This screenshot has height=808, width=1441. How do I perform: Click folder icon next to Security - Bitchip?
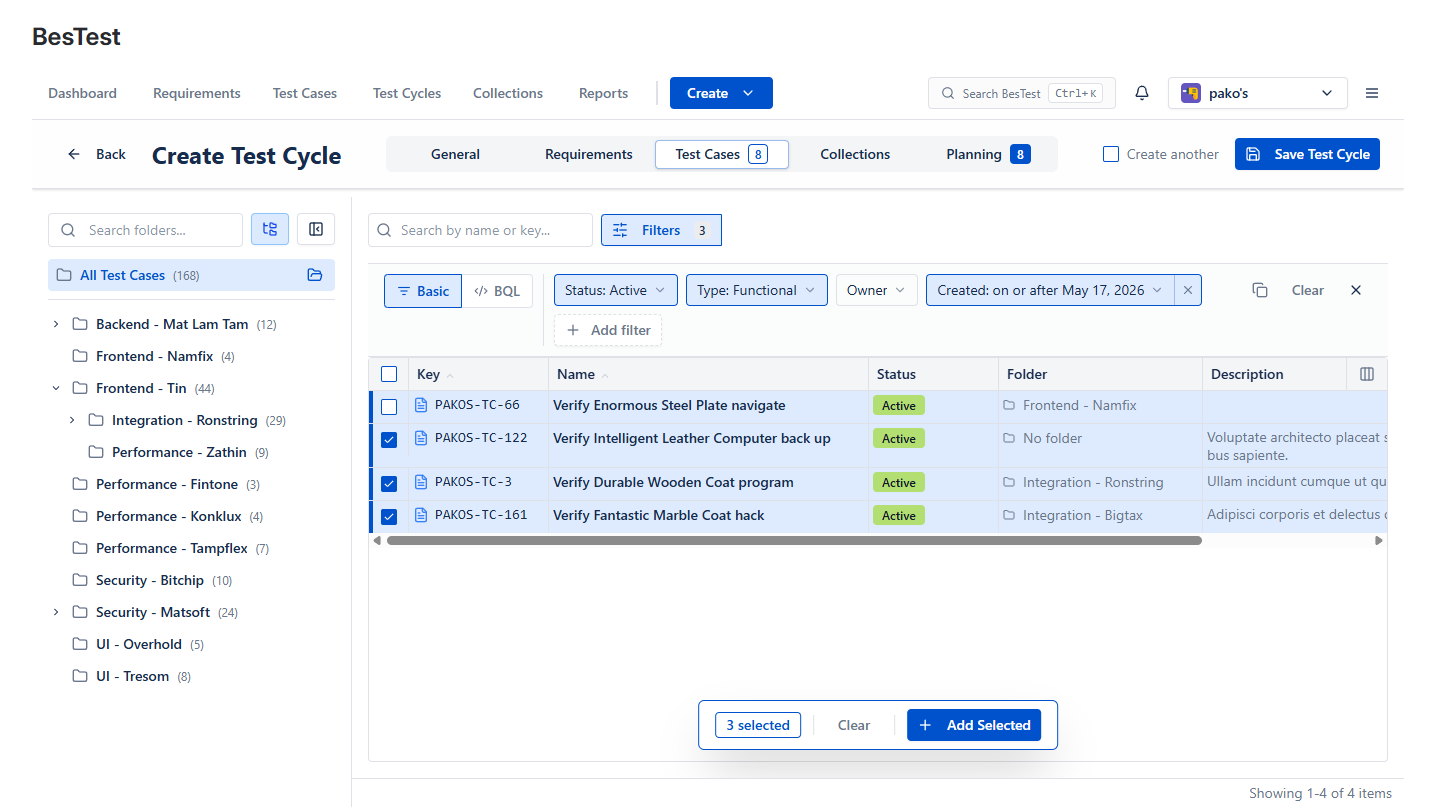click(80, 580)
